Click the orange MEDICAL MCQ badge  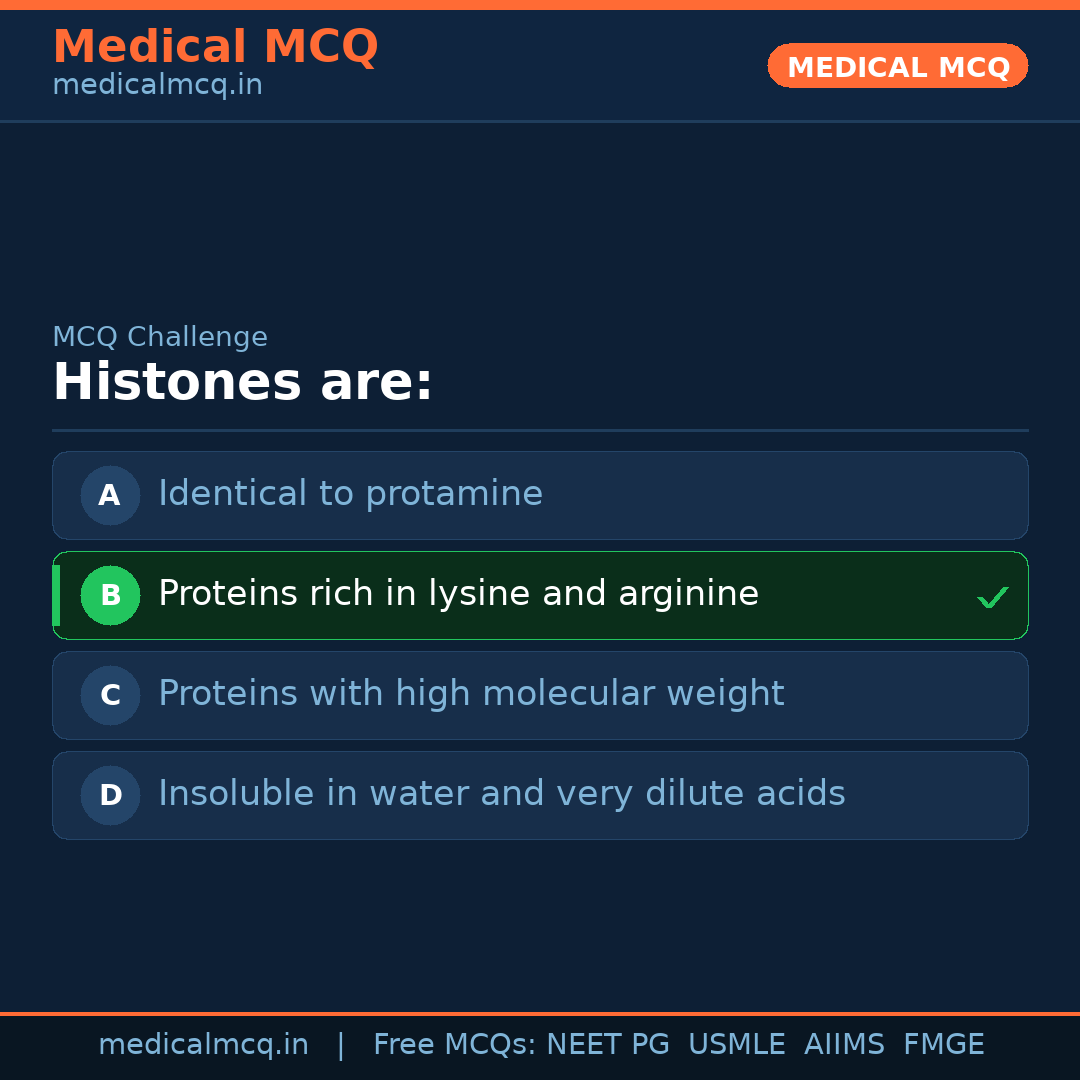(897, 66)
